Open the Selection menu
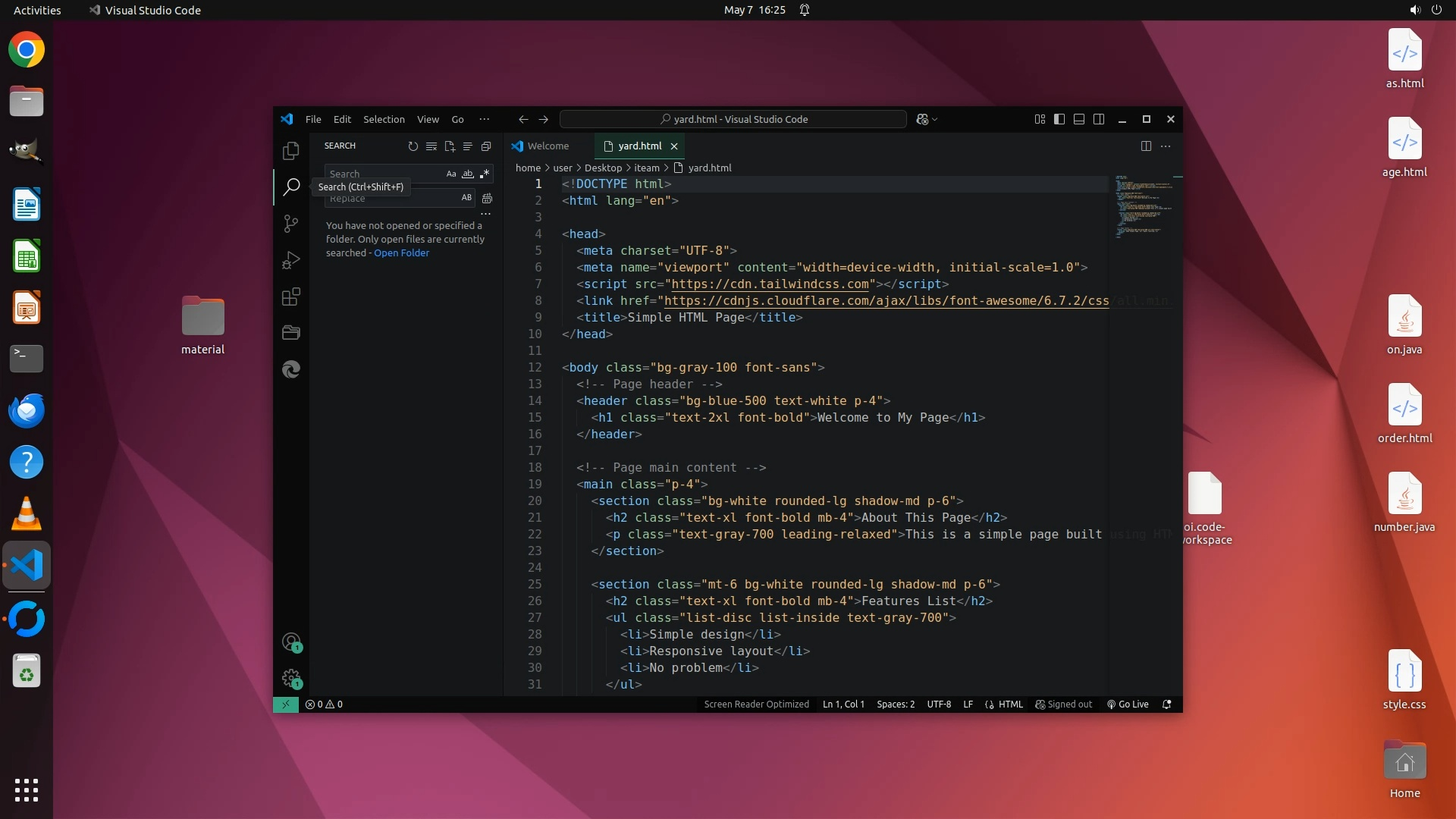The width and height of the screenshot is (1456, 819). click(x=384, y=119)
